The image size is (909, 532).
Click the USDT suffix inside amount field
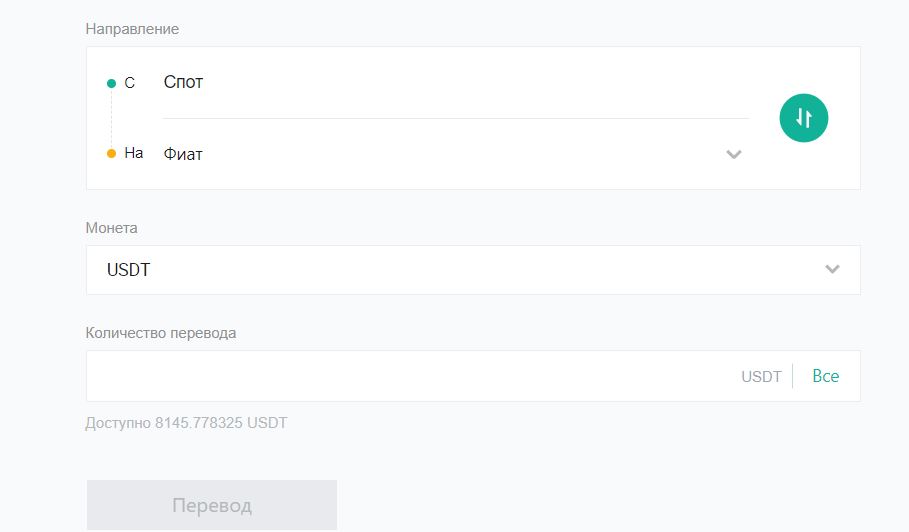pos(761,377)
